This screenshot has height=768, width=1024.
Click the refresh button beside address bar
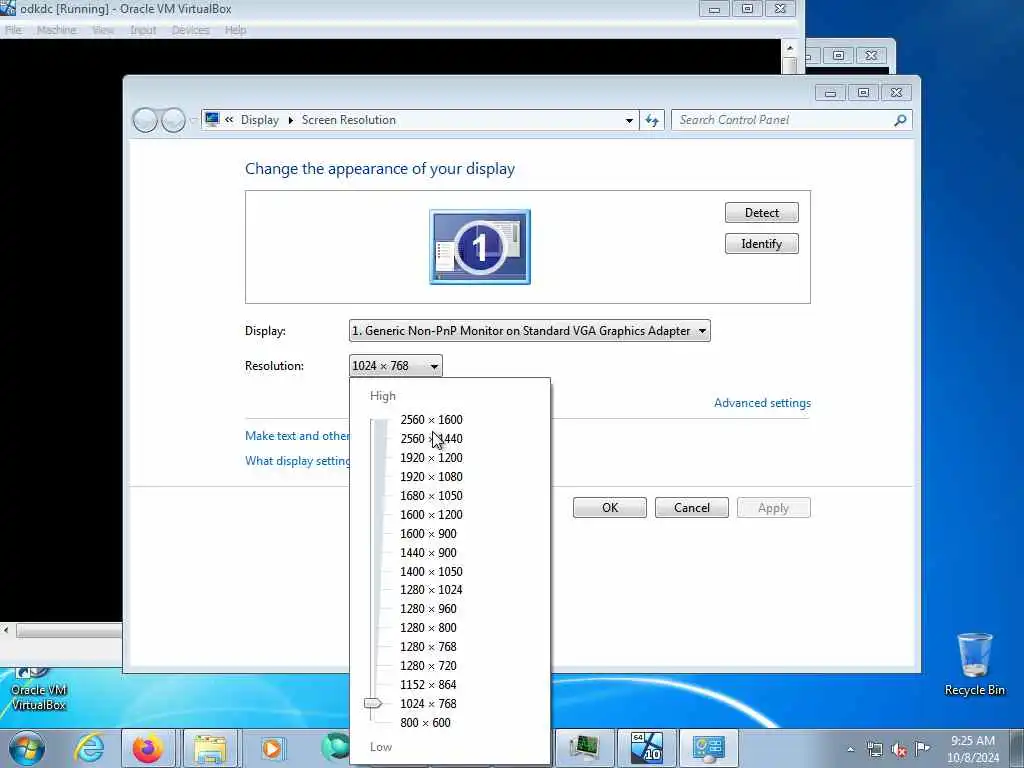(x=652, y=120)
